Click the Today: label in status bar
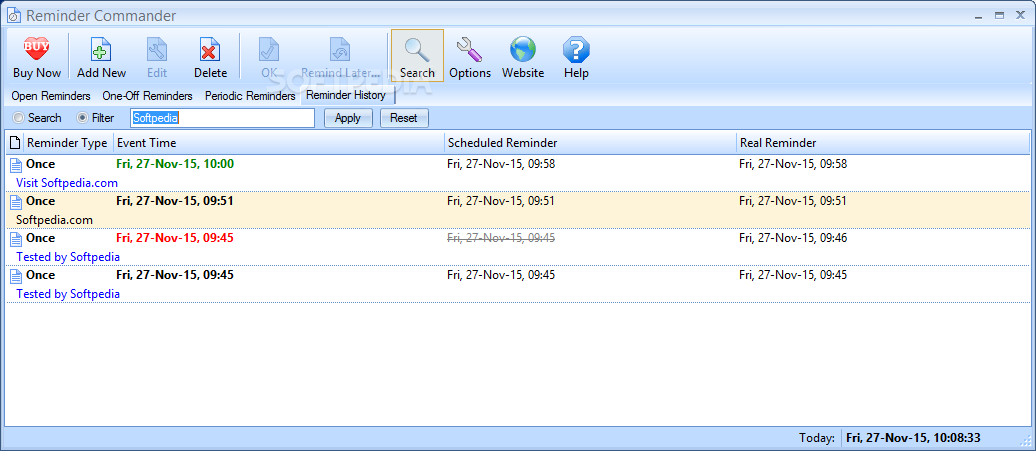Image resolution: width=1036 pixels, height=451 pixels. [x=817, y=437]
